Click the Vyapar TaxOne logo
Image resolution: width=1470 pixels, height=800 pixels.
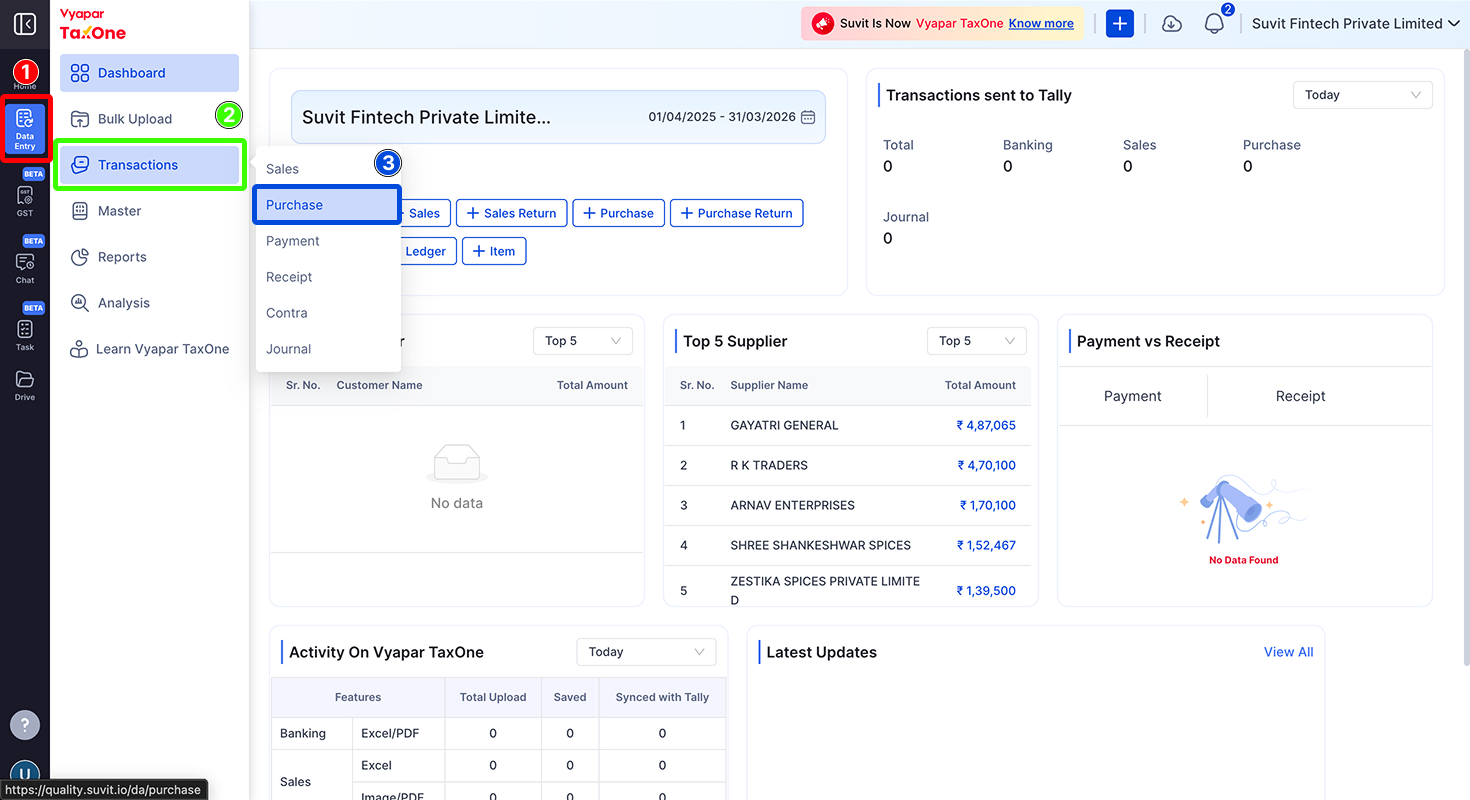(x=93, y=25)
